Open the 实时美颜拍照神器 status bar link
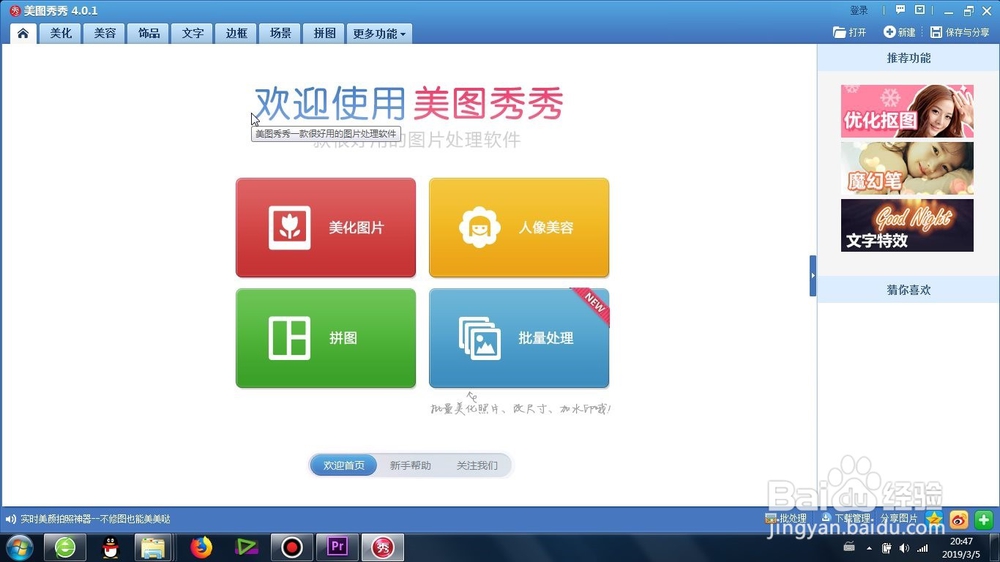The image size is (1000, 562). (95, 519)
